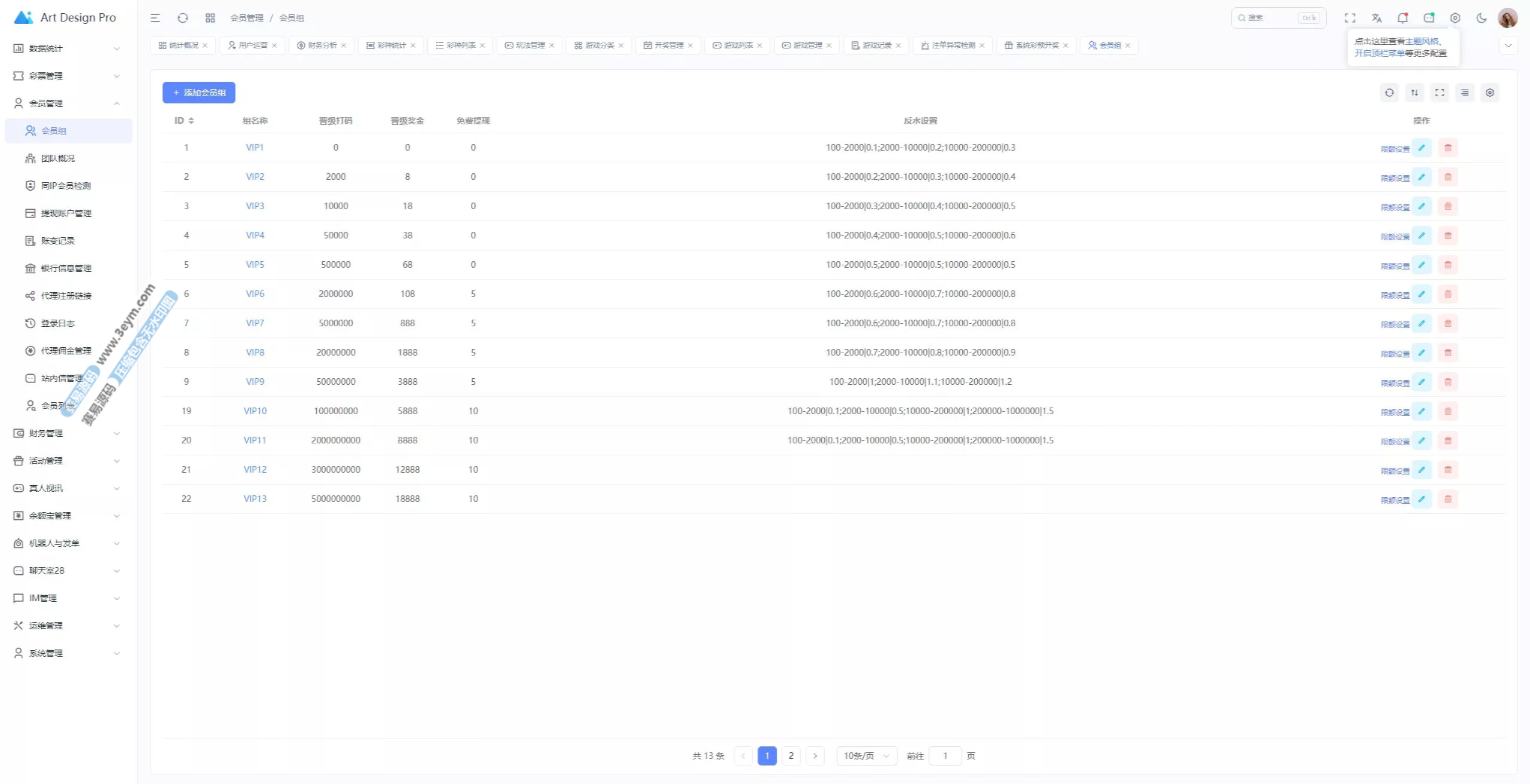Image resolution: width=1530 pixels, height=784 pixels.
Task: Open the 10条/页 page size dropdown
Action: (x=866, y=756)
